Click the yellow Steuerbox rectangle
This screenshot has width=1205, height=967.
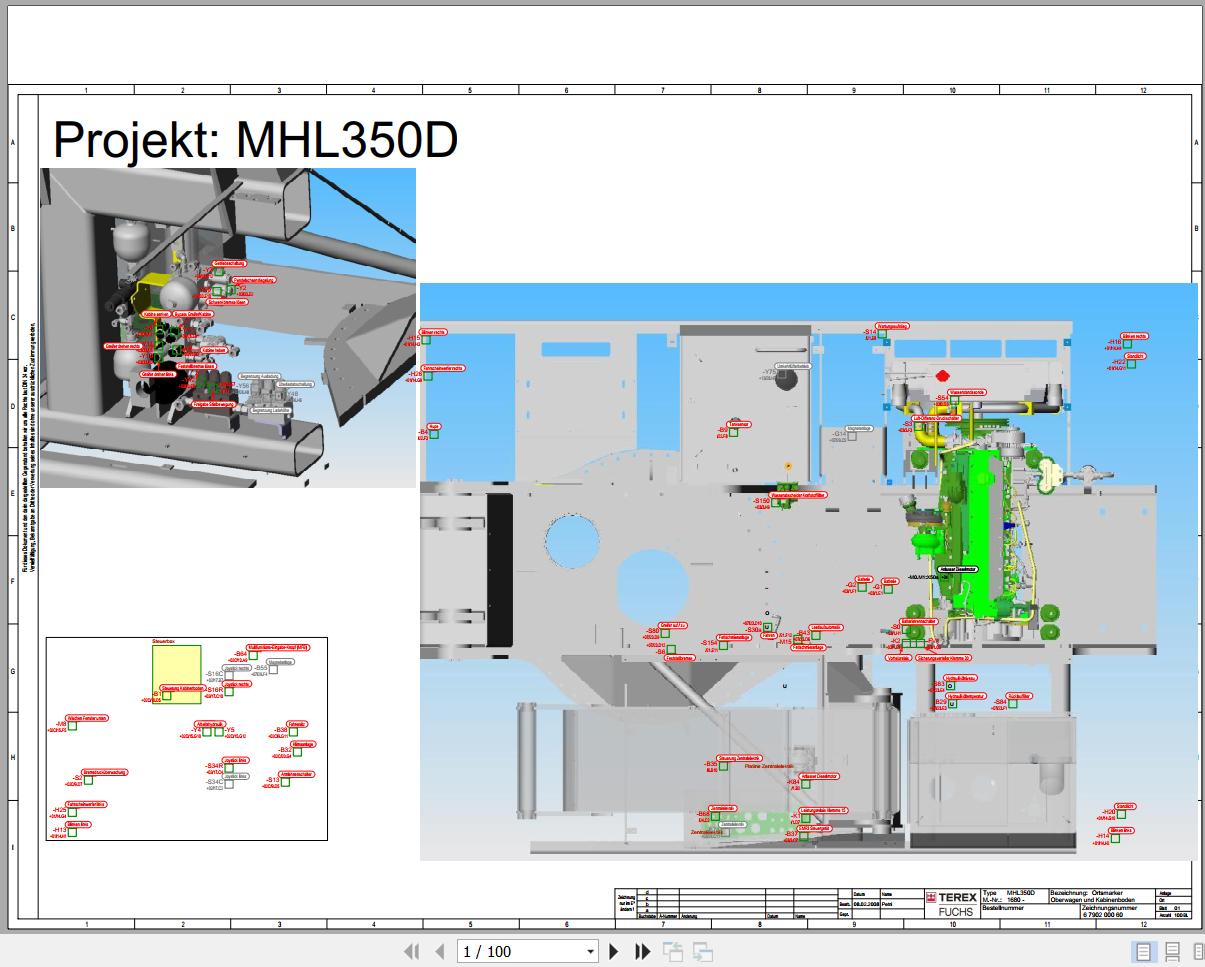point(177,674)
